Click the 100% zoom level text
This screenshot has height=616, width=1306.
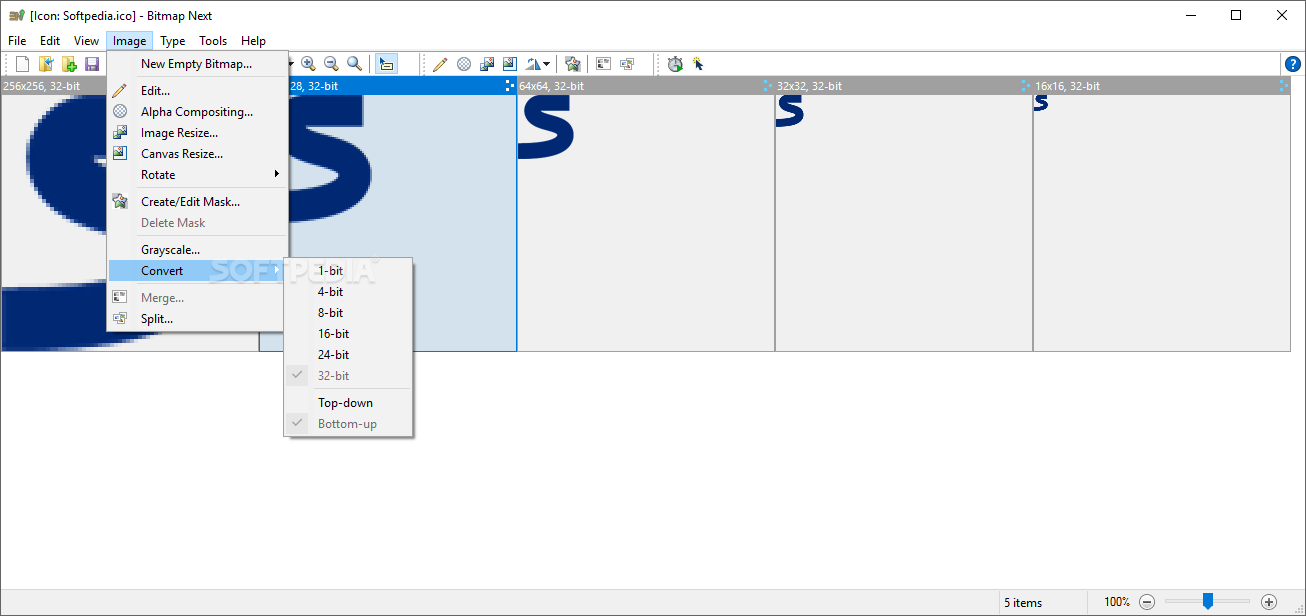coord(1117,602)
